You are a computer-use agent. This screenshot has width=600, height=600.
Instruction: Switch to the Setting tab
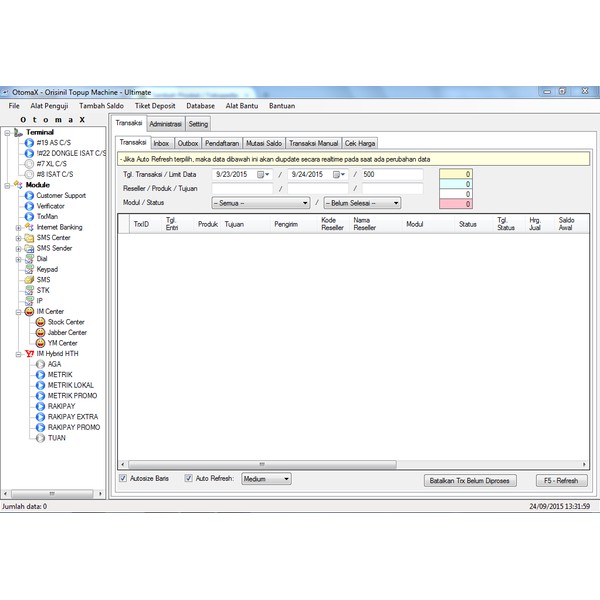coord(198,124)
